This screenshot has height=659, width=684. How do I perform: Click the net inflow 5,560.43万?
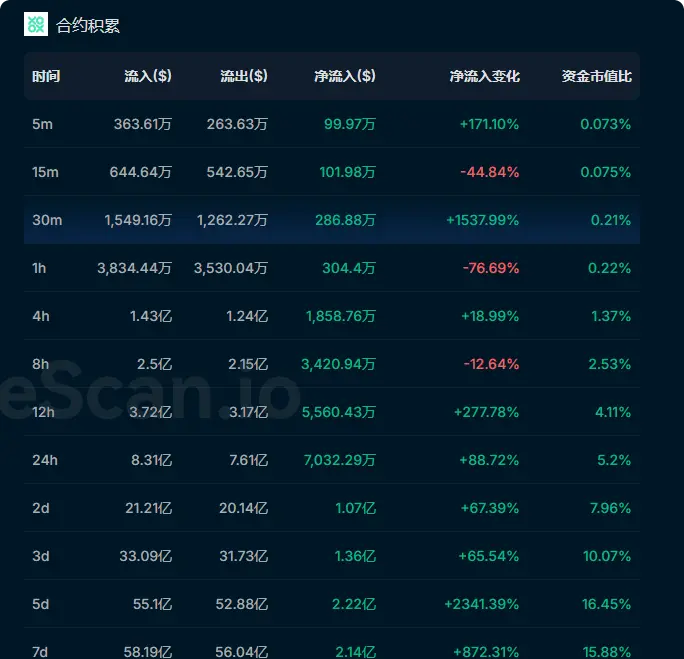[x=339, y=412]
